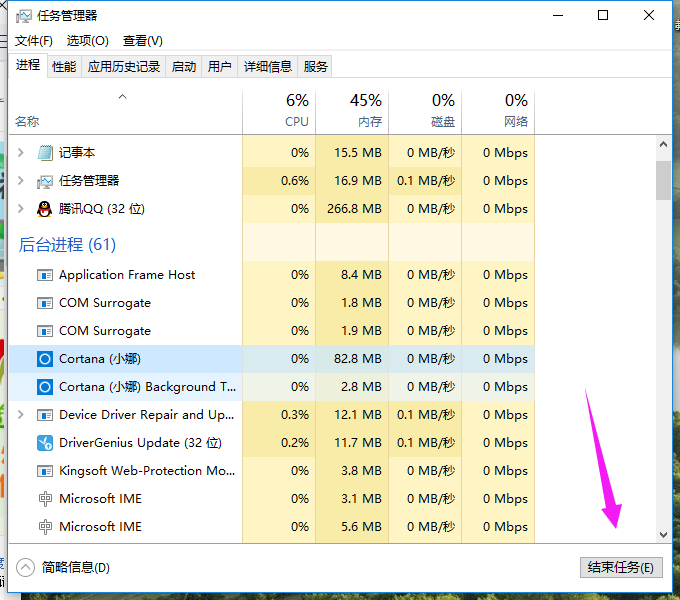This screenshot has width=680, height=600.
Task: Click the vertical scrollbar down arrow
Action: 663,535
